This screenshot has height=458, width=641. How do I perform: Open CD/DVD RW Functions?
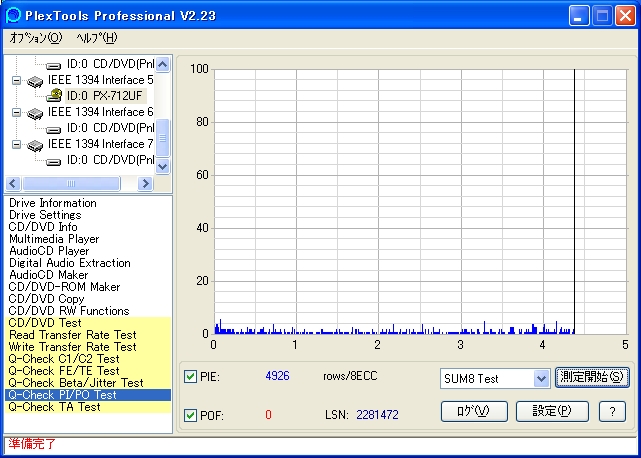click(x=69, y=311)
